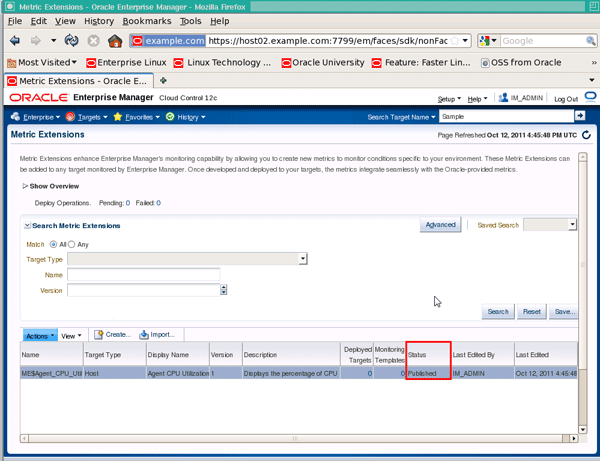This screenshot has height=461, width=600.
Task: Open the Target Type dropdown
Action: (x=303, y=259)
